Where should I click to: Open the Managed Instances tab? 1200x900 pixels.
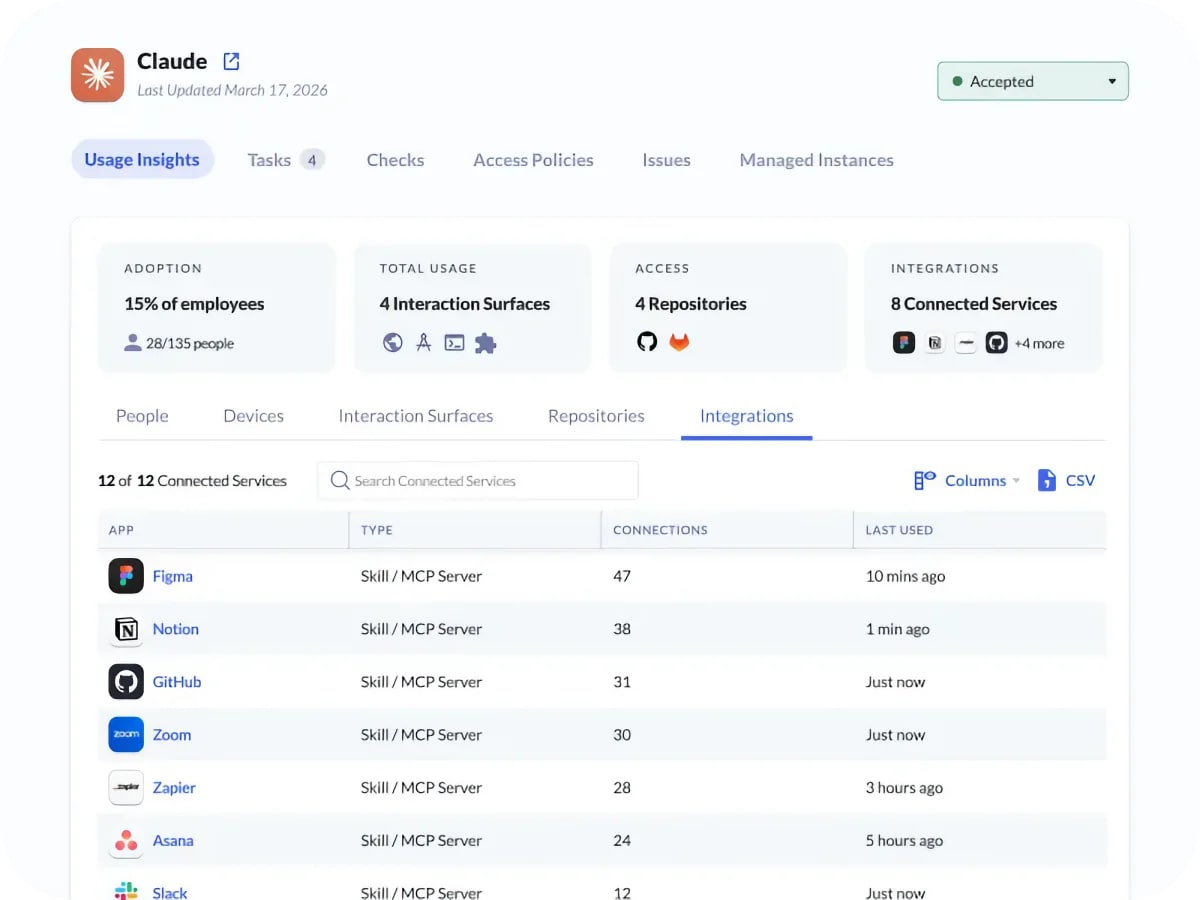tap(816, 160)
